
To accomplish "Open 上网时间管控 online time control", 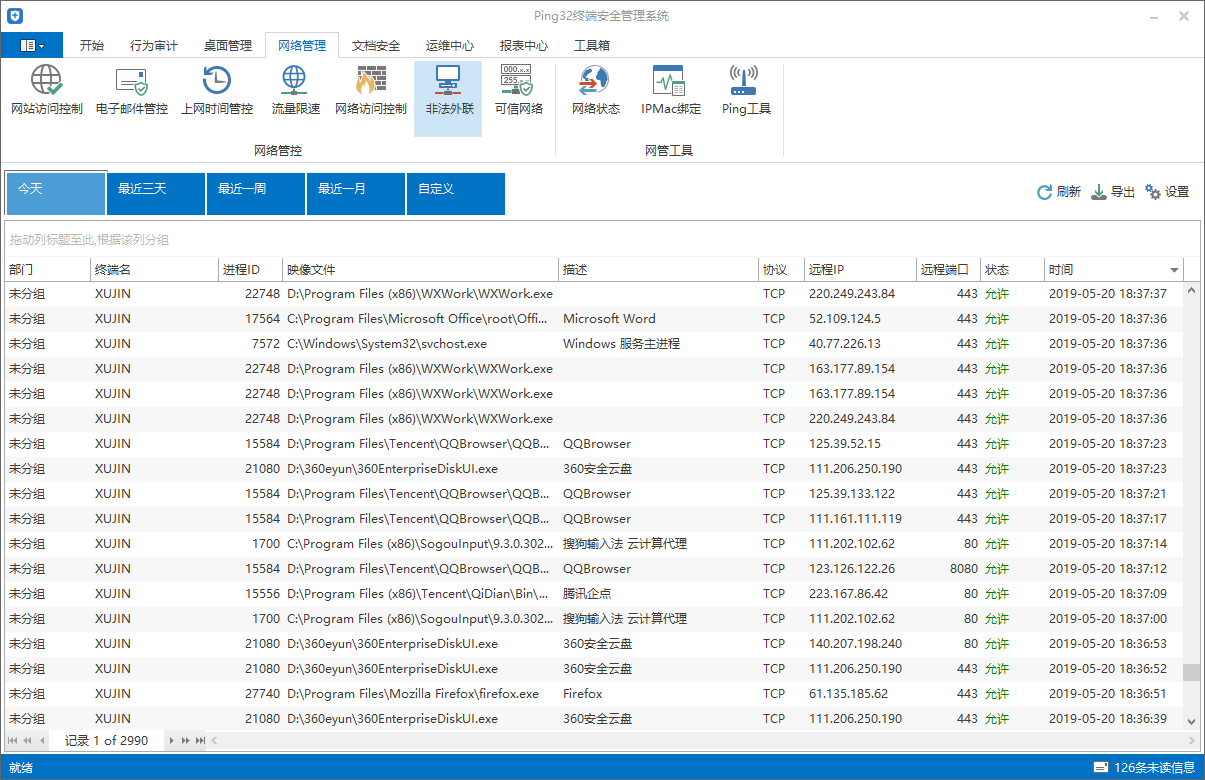I will pyautogui.click(x=217, y=92).
